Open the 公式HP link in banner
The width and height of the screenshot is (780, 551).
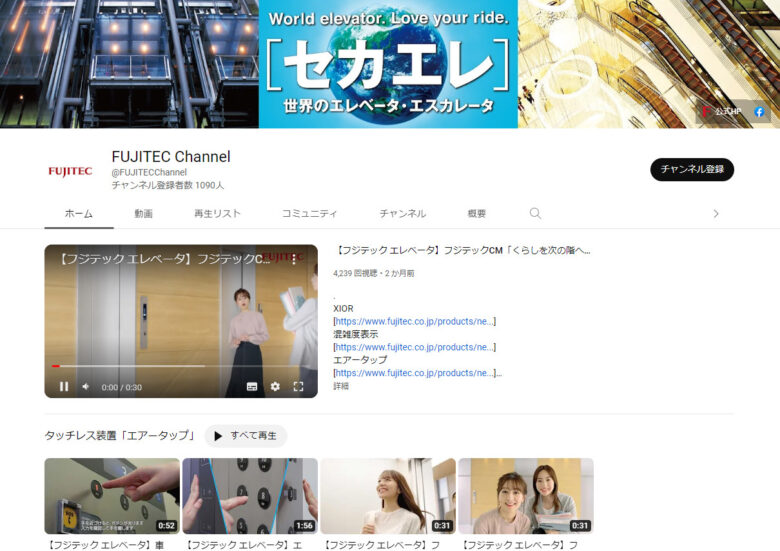[x=722, y=111]
